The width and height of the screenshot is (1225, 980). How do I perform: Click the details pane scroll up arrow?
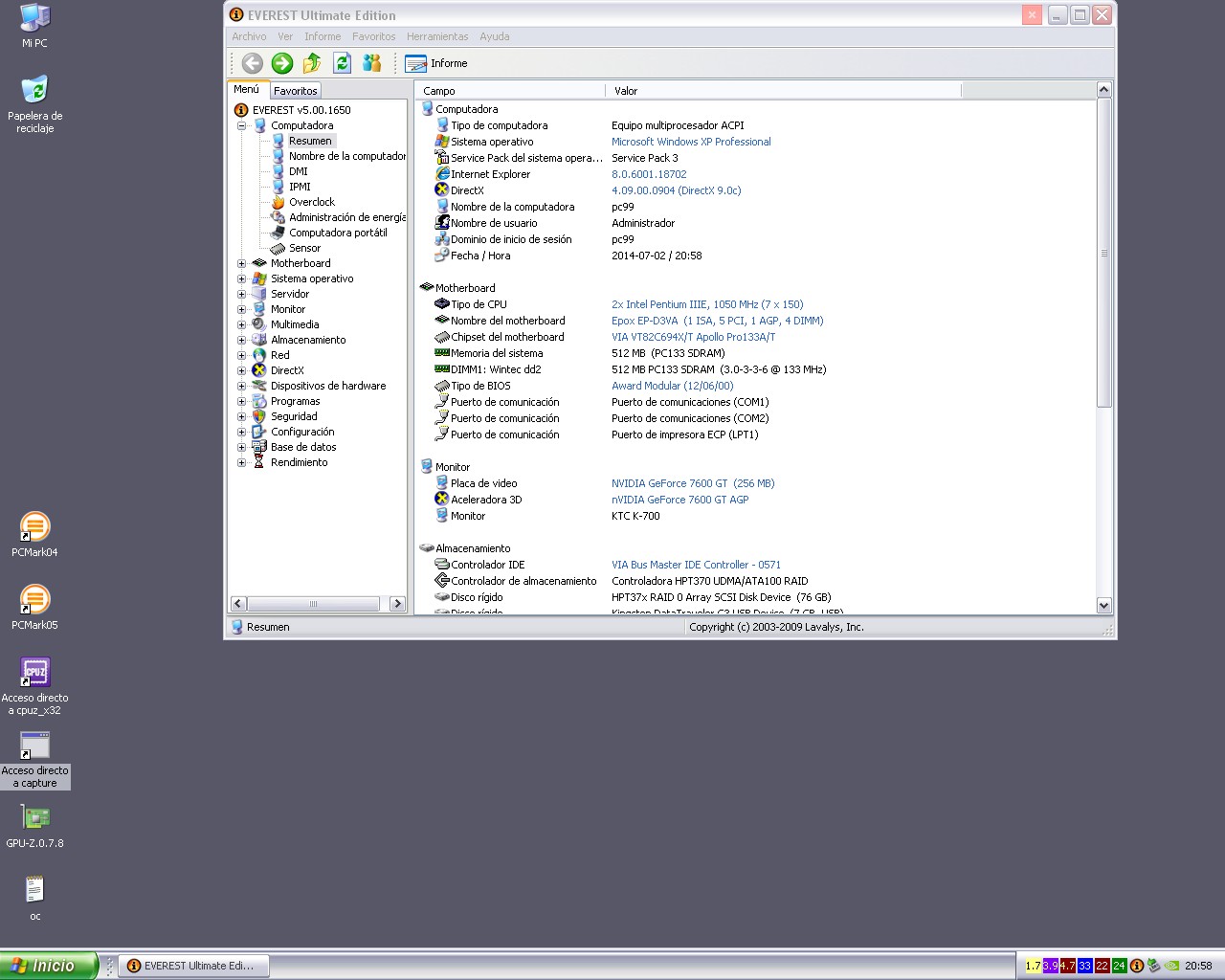coord(1103,90)
